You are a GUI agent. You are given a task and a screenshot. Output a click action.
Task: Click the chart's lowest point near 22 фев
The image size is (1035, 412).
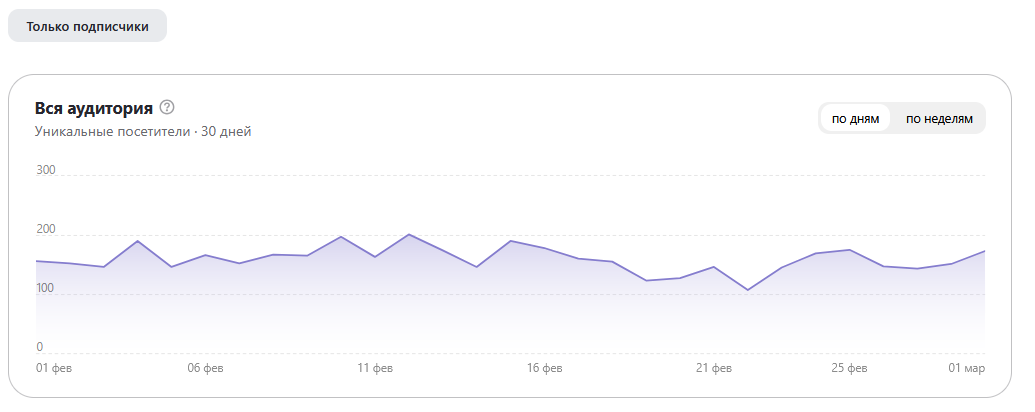748,290
